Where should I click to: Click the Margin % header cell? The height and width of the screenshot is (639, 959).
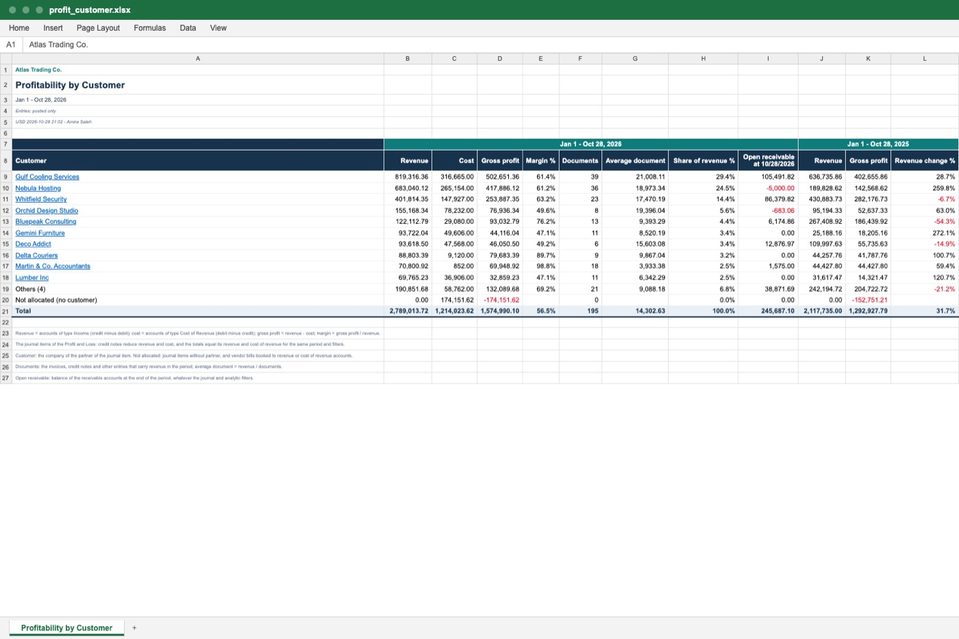point(541,161)
